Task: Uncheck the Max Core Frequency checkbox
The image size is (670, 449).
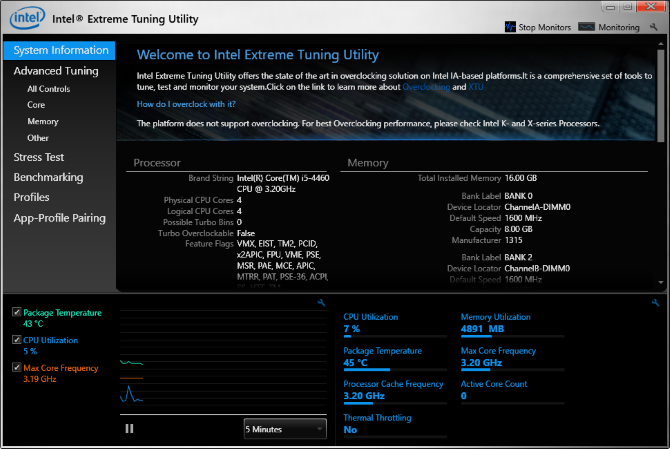Action: pos(17,367)
